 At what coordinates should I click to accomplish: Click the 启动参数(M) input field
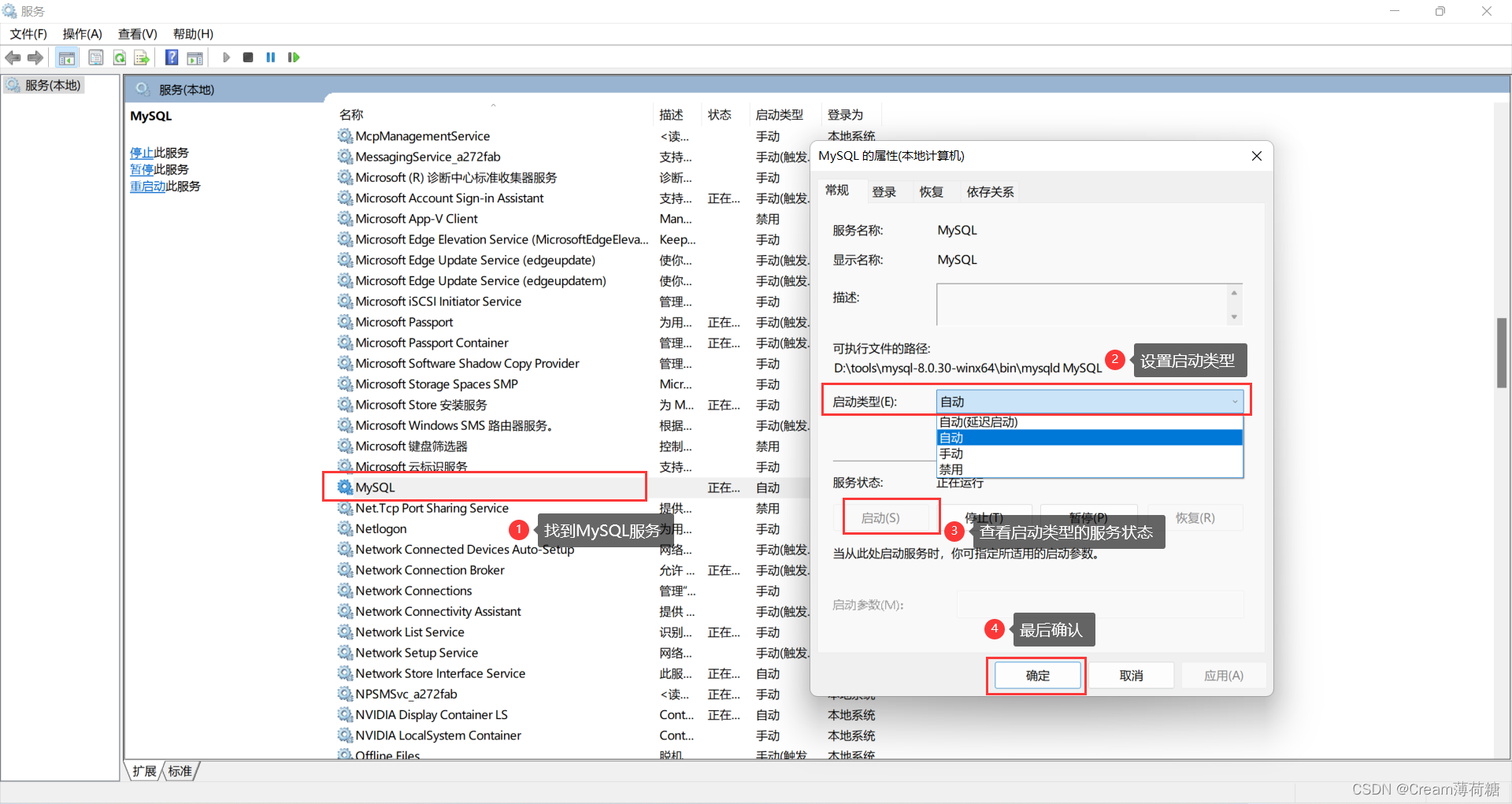(x=1100, y=605)
